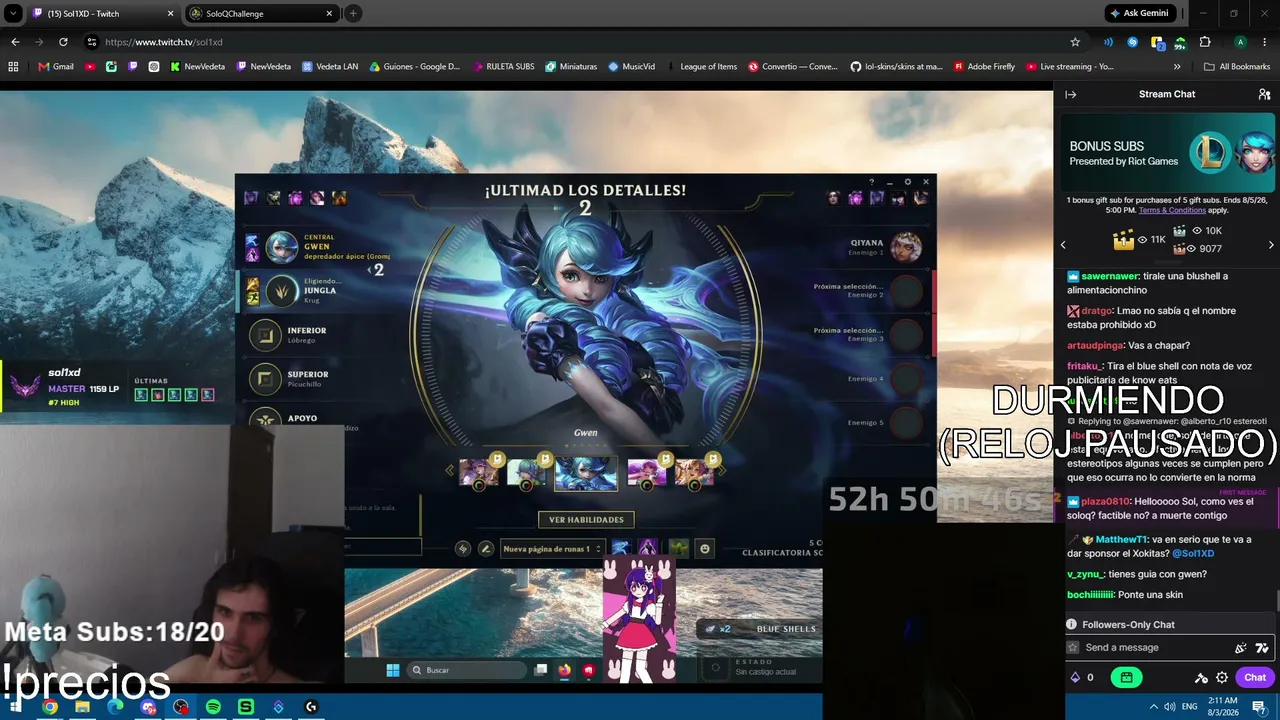Click the Start button in the streamed desktop

point(393,670)
